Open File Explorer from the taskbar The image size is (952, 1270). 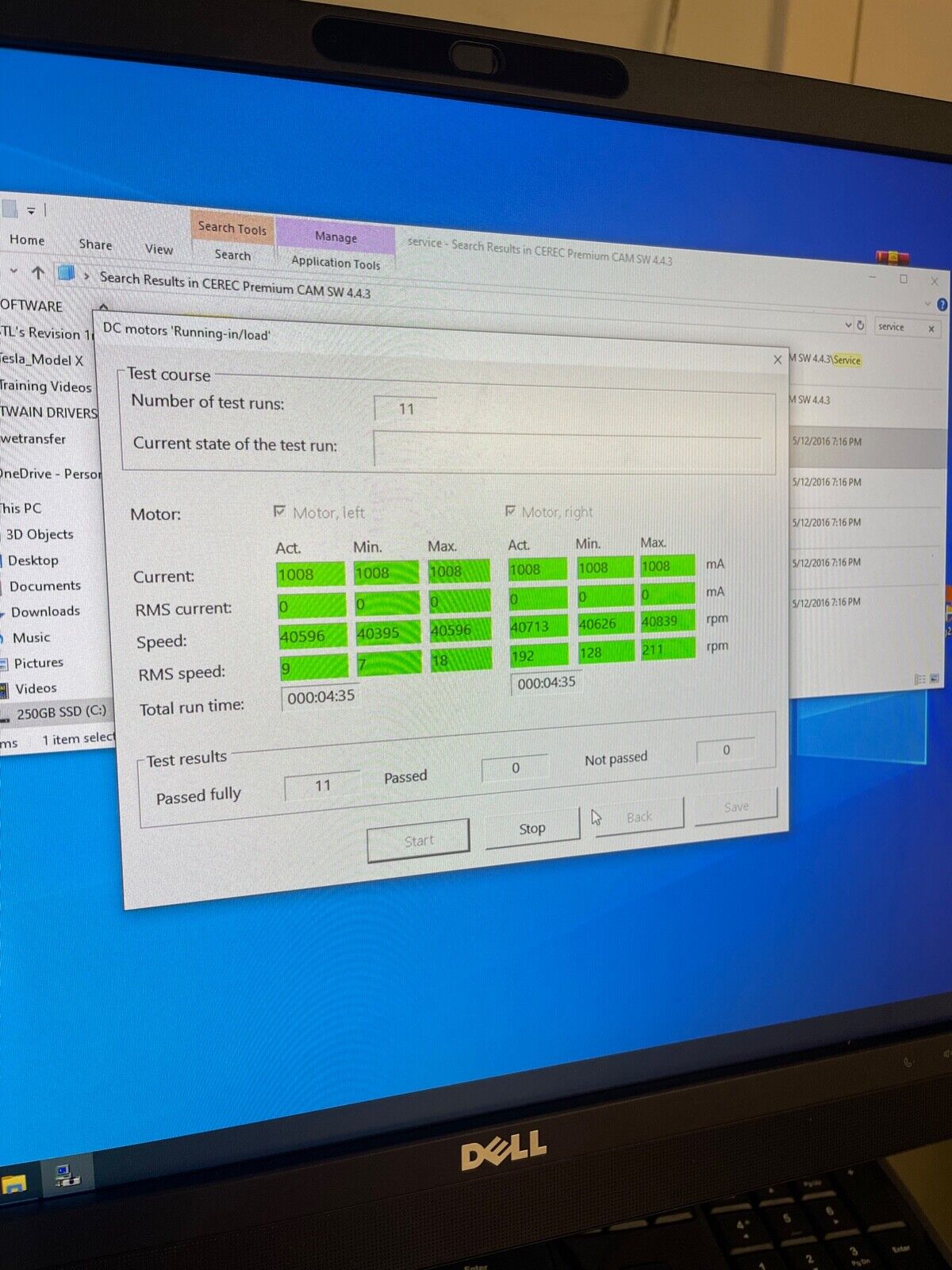point(13,1183)
